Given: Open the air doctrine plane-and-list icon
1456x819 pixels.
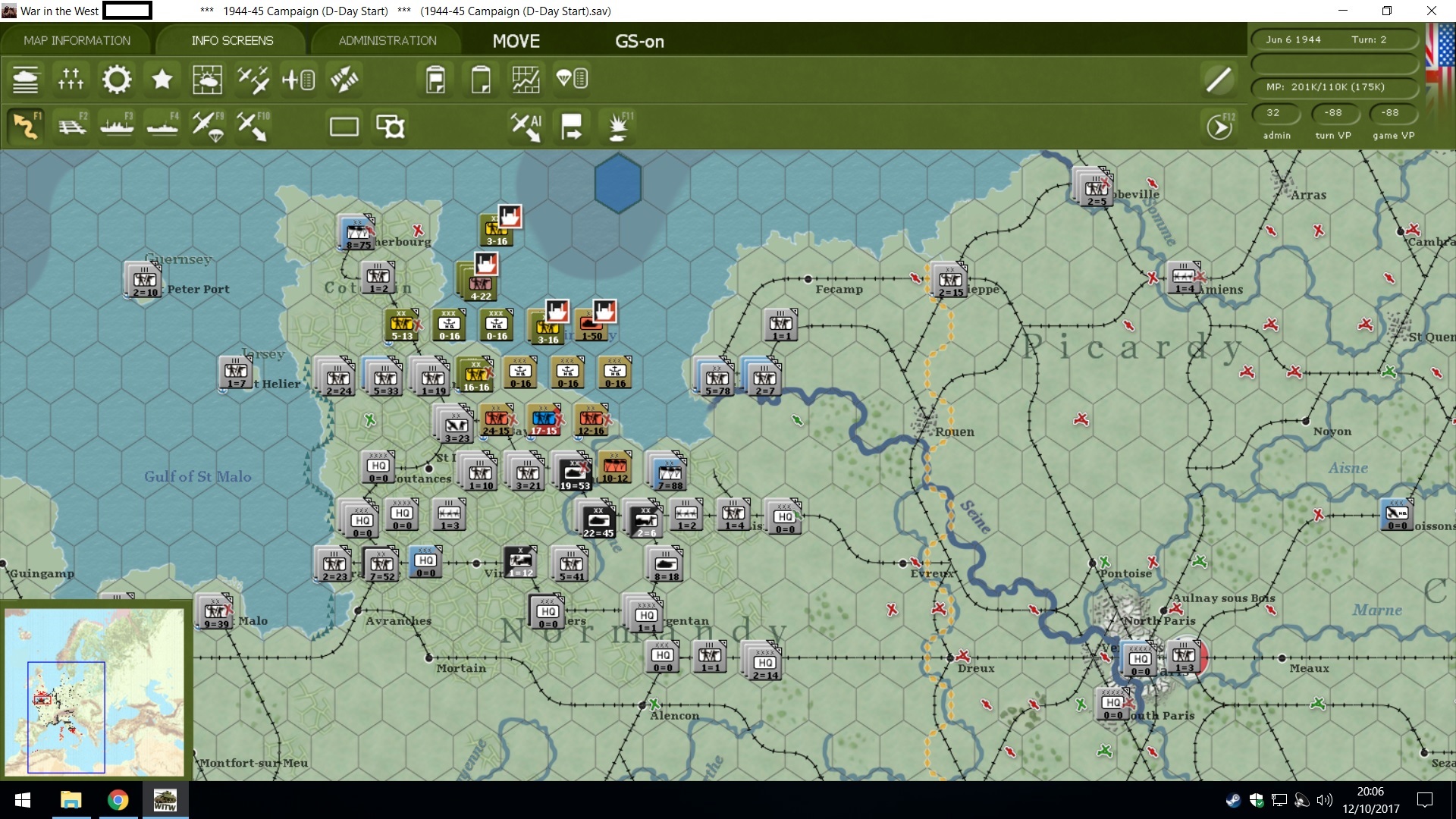Looking at the screenshot, I should (x=298, y=80).
